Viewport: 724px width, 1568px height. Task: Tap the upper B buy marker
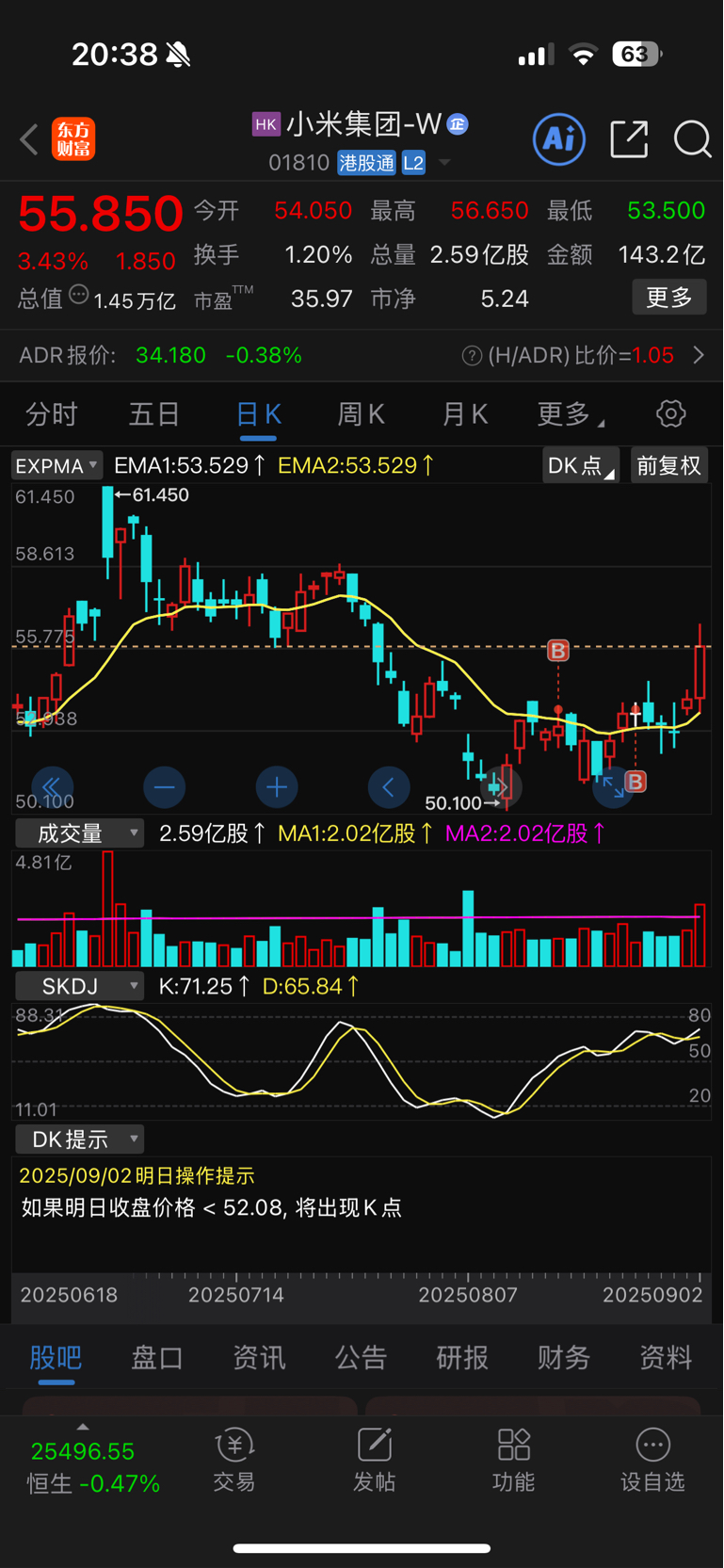point(558,650)
